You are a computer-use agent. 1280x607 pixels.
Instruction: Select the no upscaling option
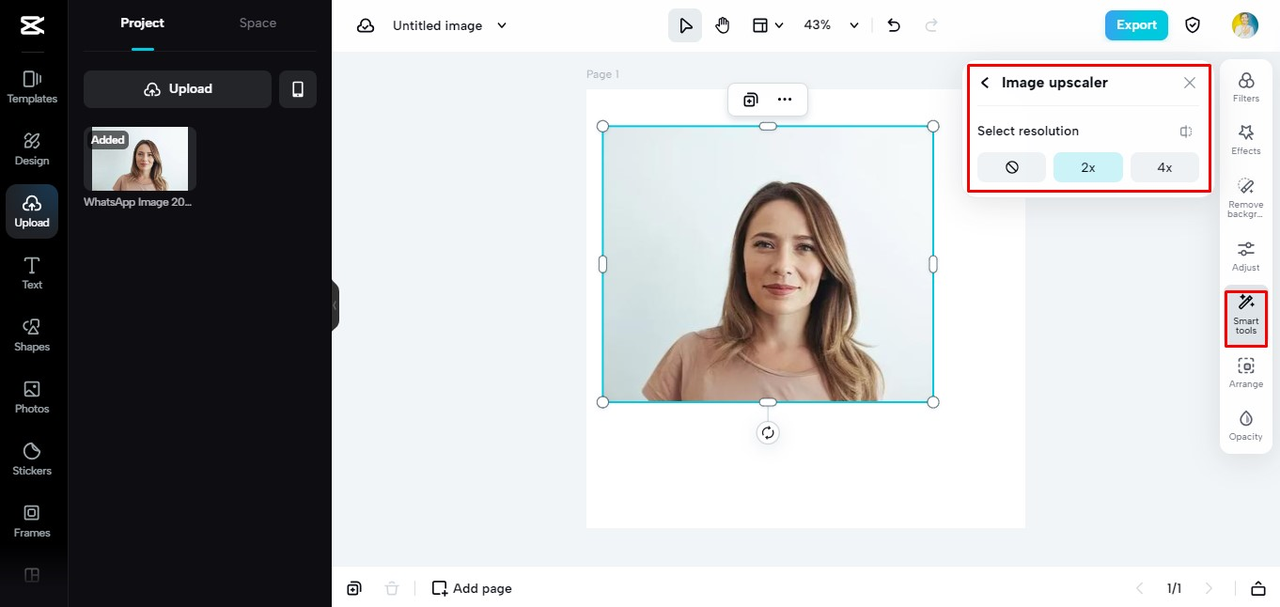point(1012,167)
